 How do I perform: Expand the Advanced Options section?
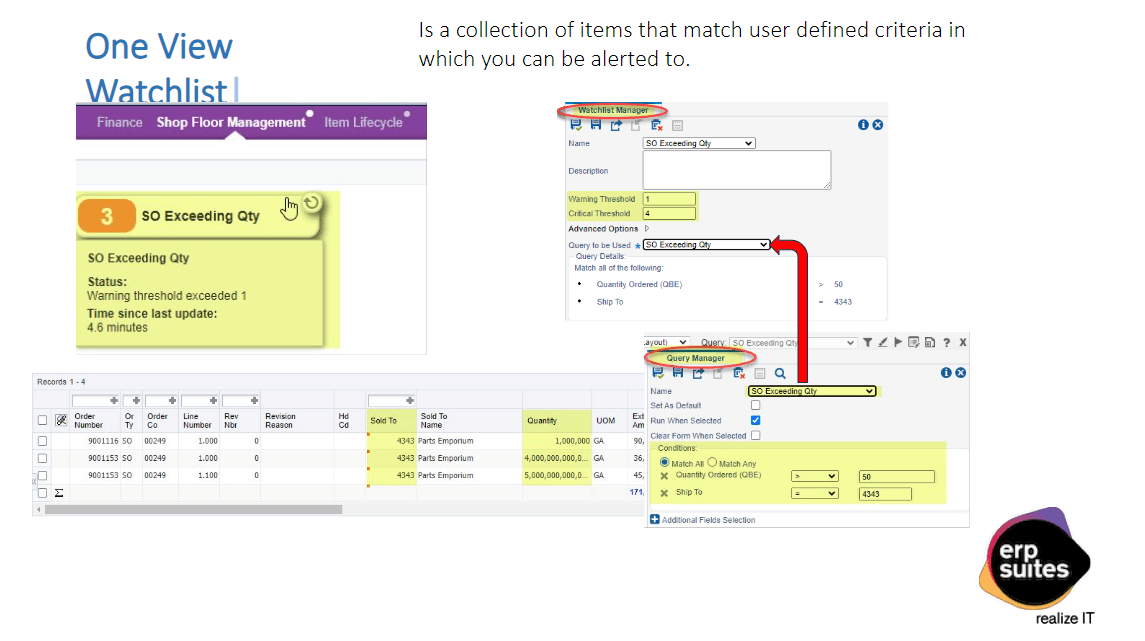coord(647,229)
